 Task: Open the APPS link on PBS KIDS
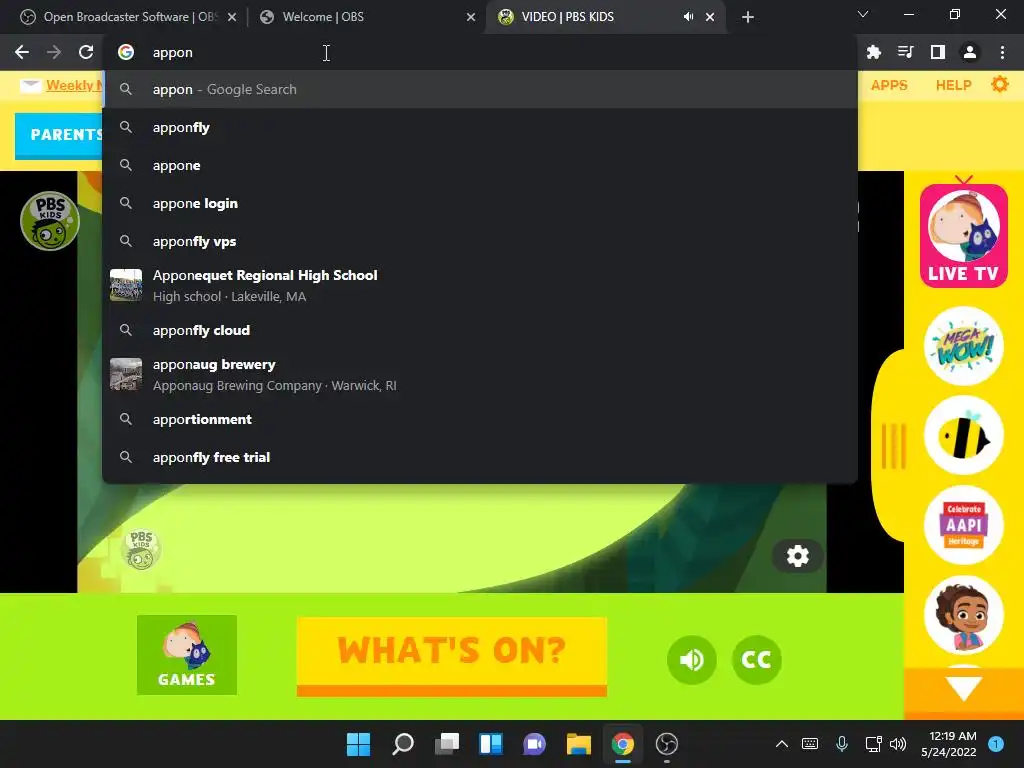(889, 85)
